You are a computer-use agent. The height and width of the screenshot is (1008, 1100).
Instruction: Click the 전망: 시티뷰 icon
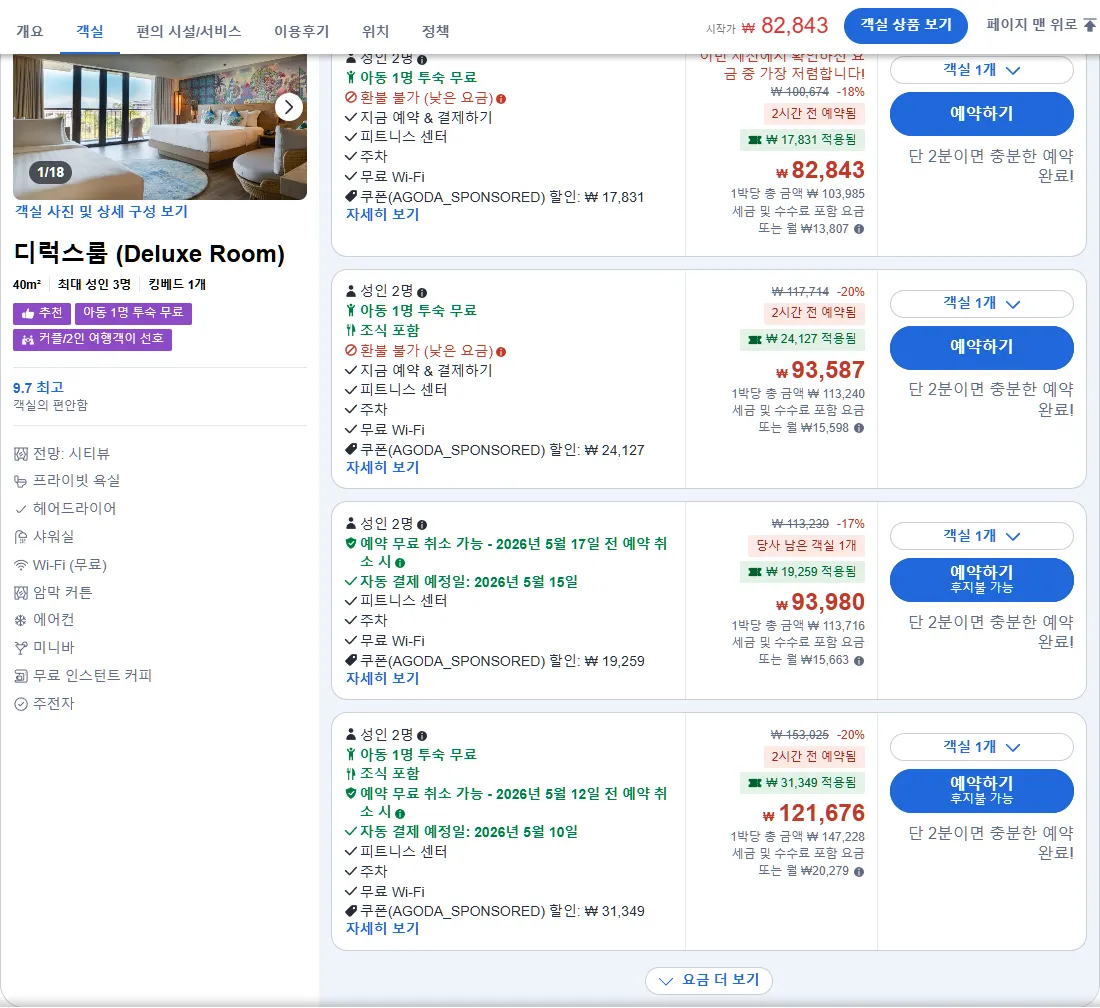point(21,454)
